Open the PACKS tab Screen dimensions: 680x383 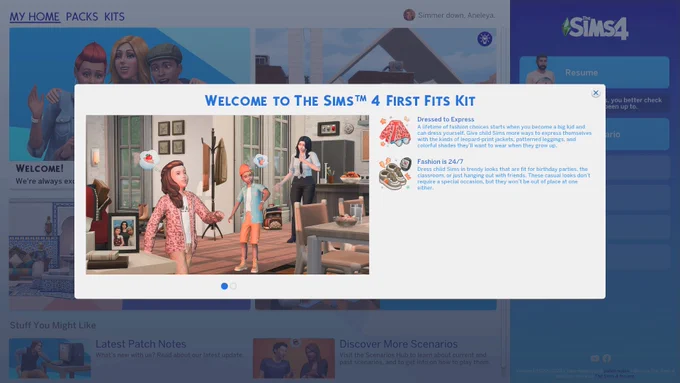coord(82,17)
